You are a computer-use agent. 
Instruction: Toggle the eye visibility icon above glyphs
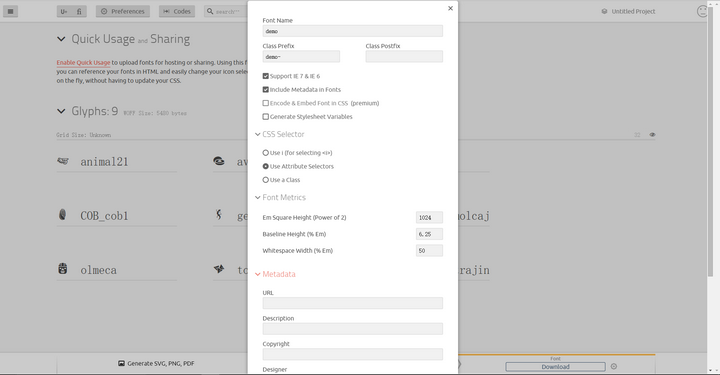tap(652, 134)
